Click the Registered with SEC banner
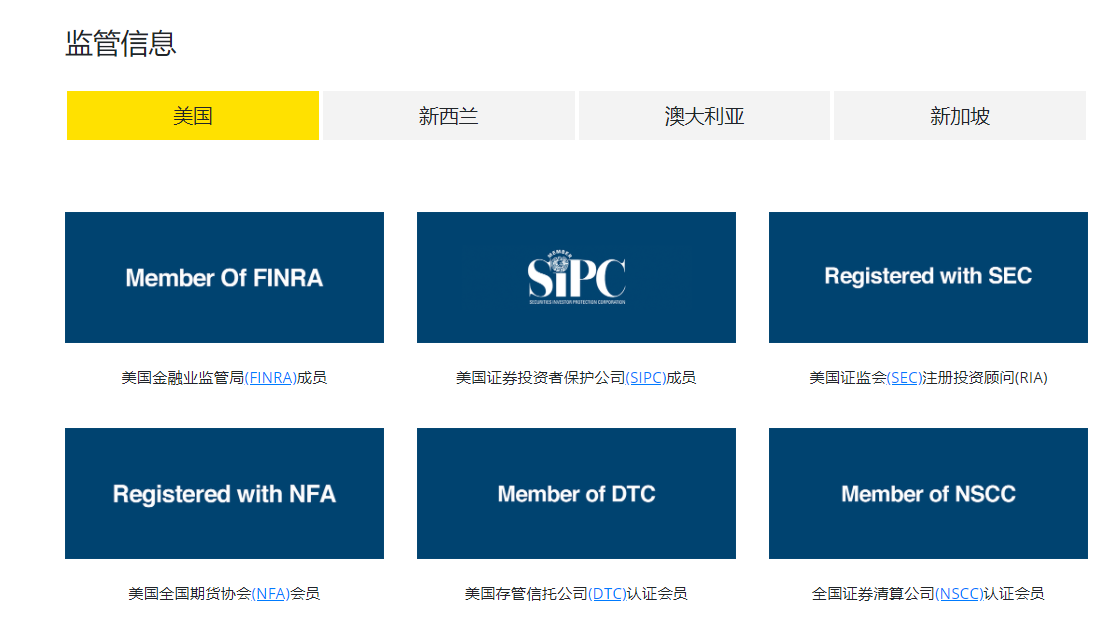Viewport: 1101px width, 628px height. (x=928, y=277)
